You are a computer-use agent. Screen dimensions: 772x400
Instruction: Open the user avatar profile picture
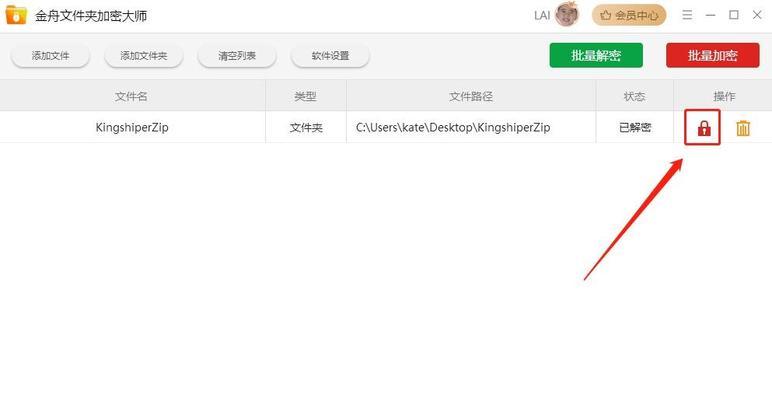[567, 15]
